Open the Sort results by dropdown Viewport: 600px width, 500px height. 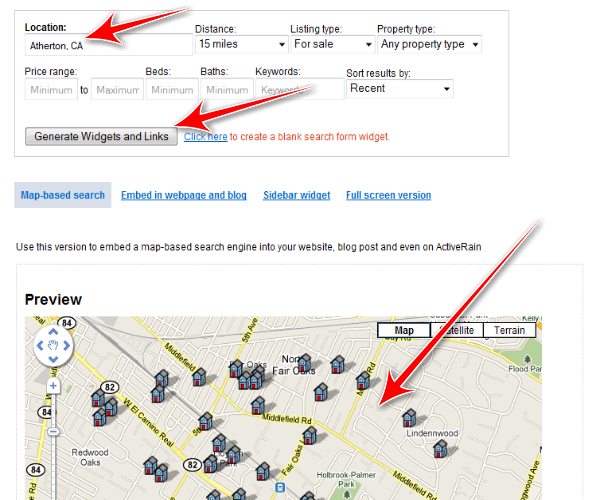(400, 88)
